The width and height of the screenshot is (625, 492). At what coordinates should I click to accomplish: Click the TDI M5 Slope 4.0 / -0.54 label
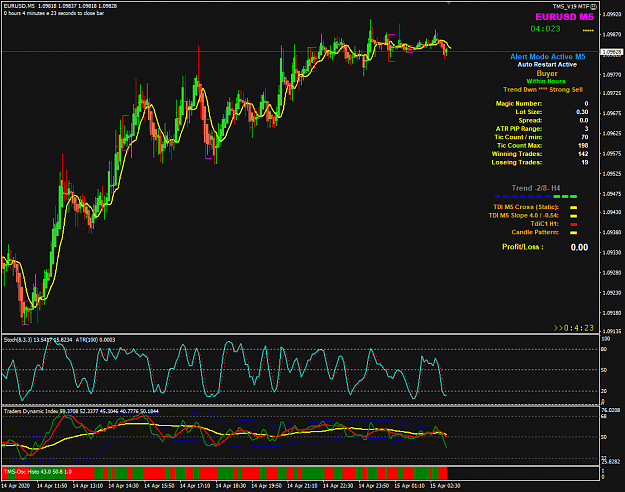[x=524, y=215]
